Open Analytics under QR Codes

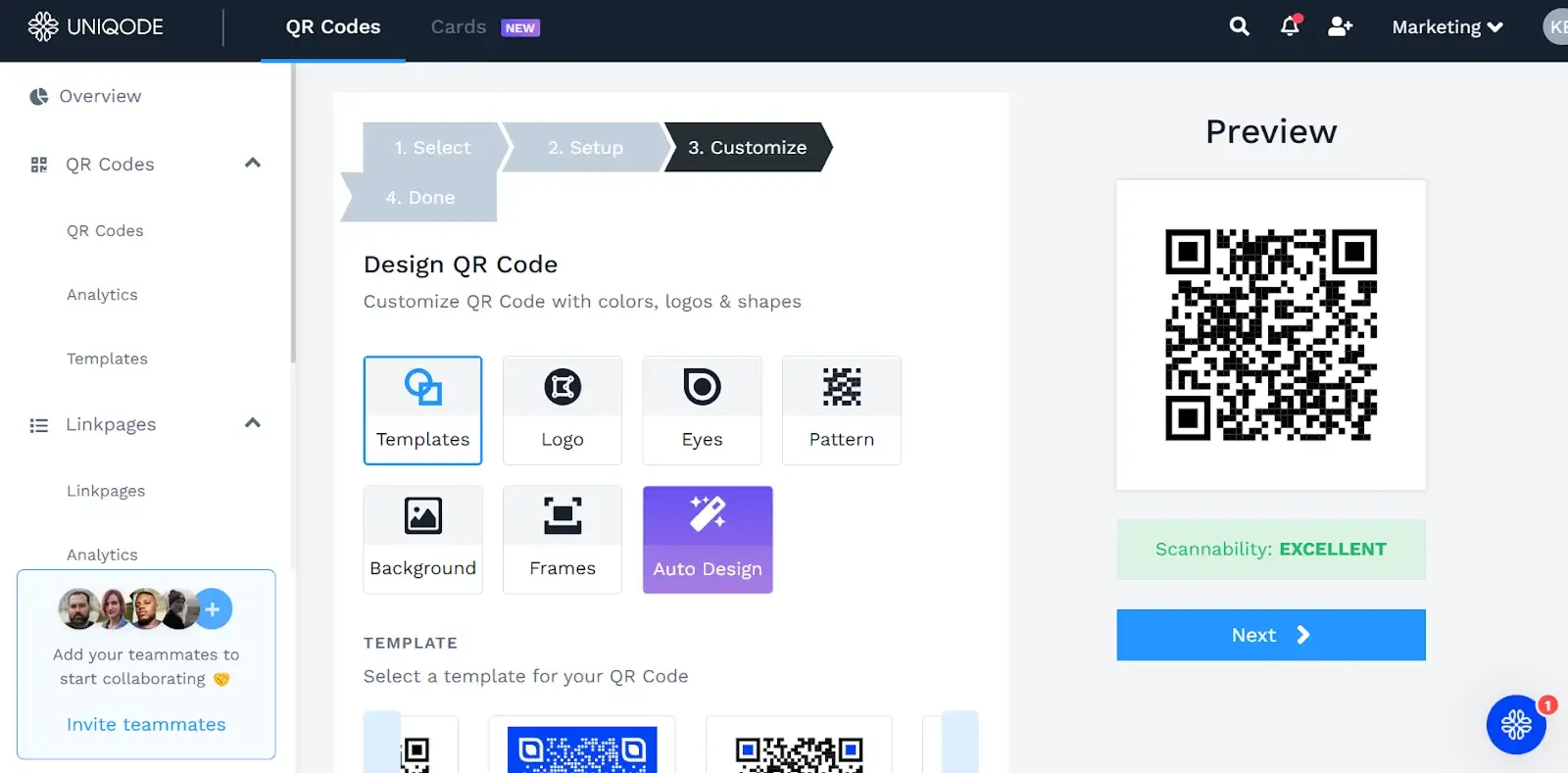click(102, 295)
